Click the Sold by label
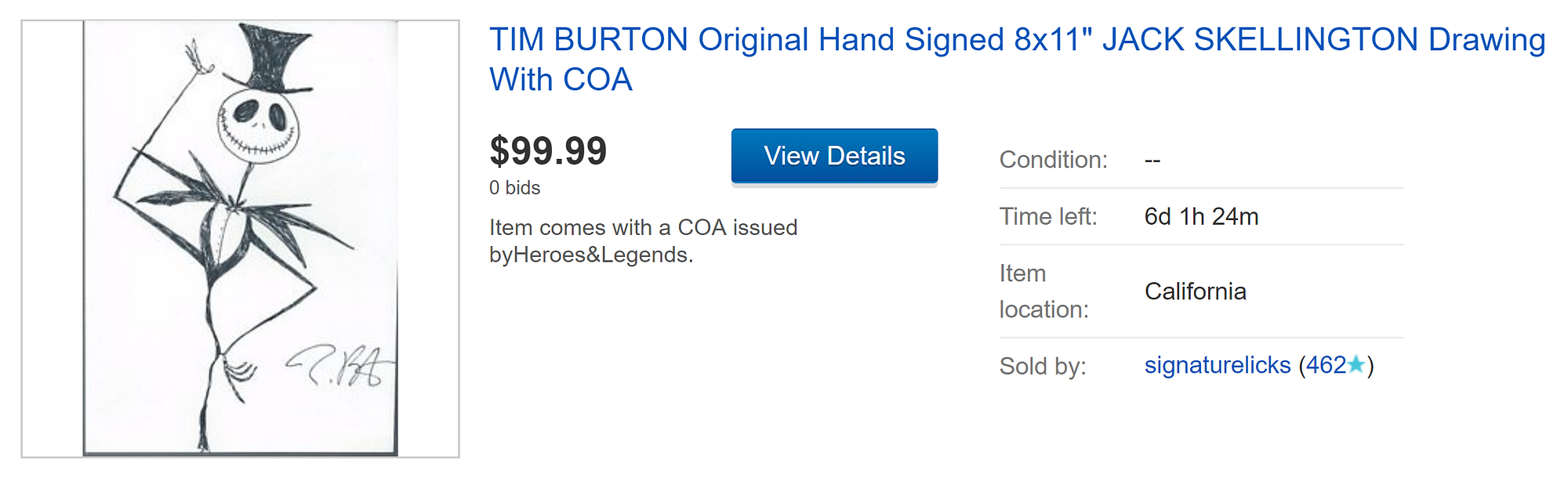The height and width of the screenshot is (481, 1568). click(1043, 366)
